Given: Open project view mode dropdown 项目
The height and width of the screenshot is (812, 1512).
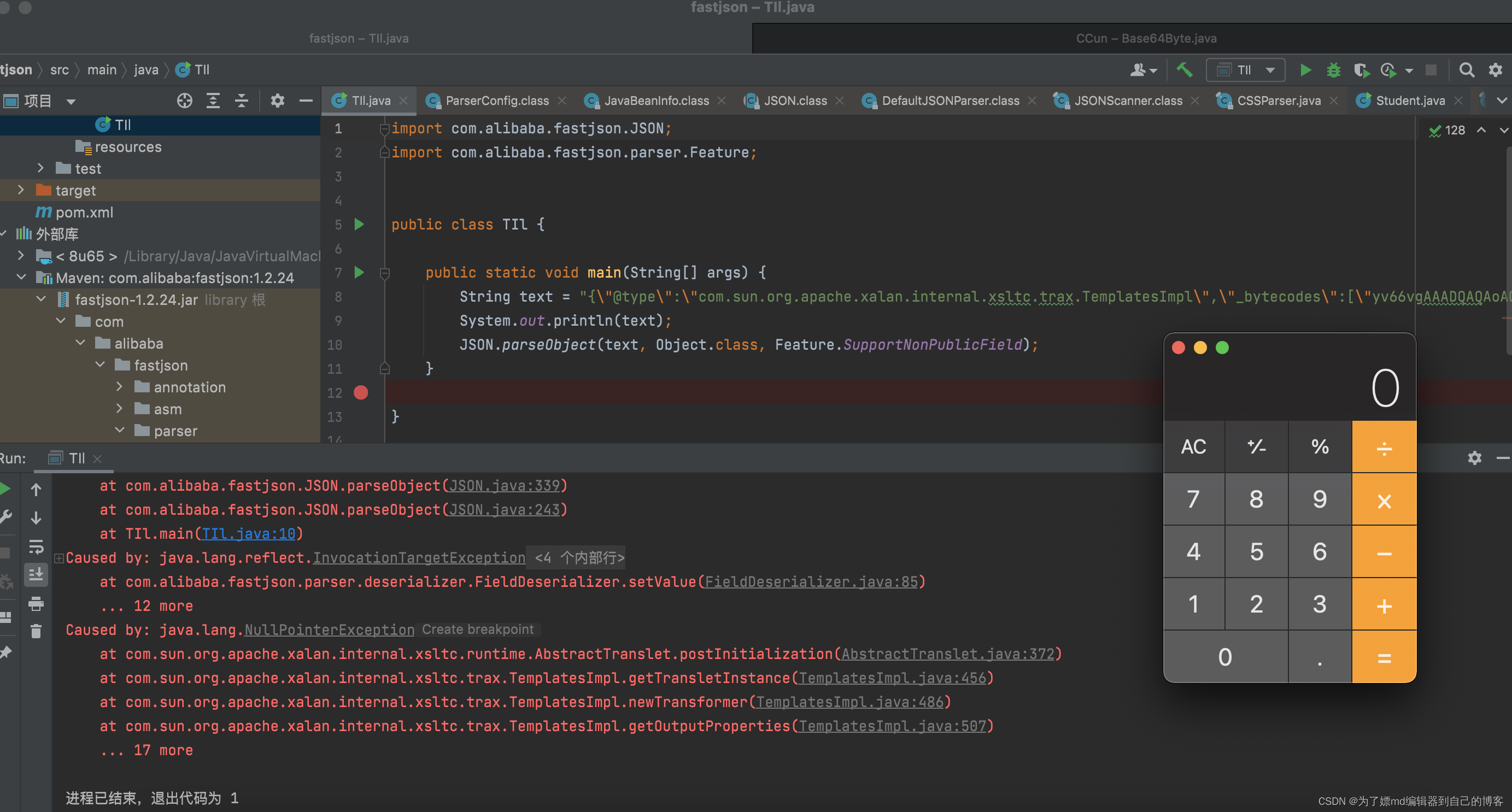Looking at the screenshot, I should tap(40, 101).
